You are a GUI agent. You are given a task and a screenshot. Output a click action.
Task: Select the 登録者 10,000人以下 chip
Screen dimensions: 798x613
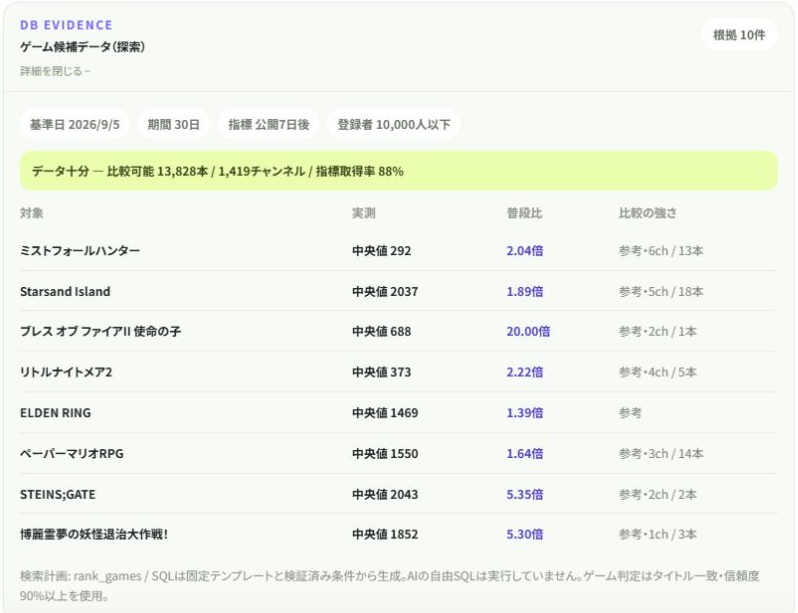[x=393, y=124]
